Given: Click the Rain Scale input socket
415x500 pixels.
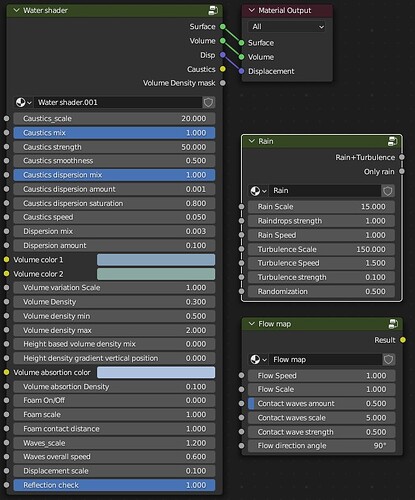Looking at the screenshot, I should click(x=242, y=207).
